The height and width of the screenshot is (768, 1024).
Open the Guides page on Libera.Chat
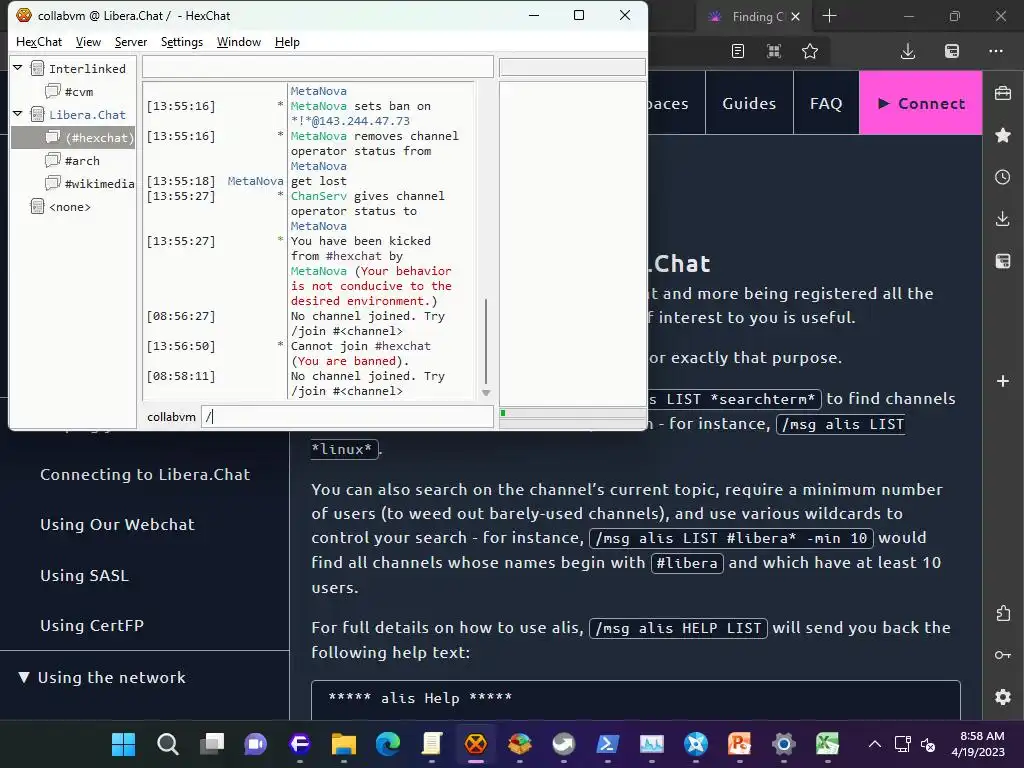pos(749,103)
